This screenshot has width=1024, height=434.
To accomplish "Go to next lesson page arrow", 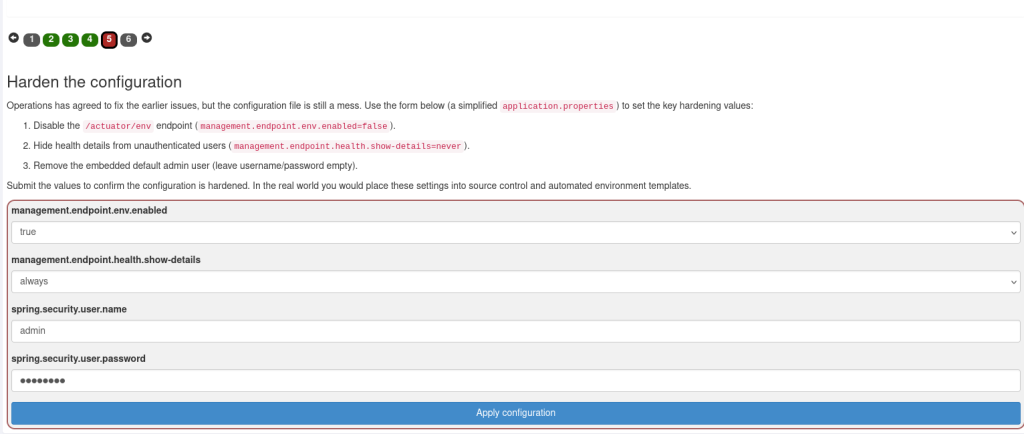I will click(147, 38).
